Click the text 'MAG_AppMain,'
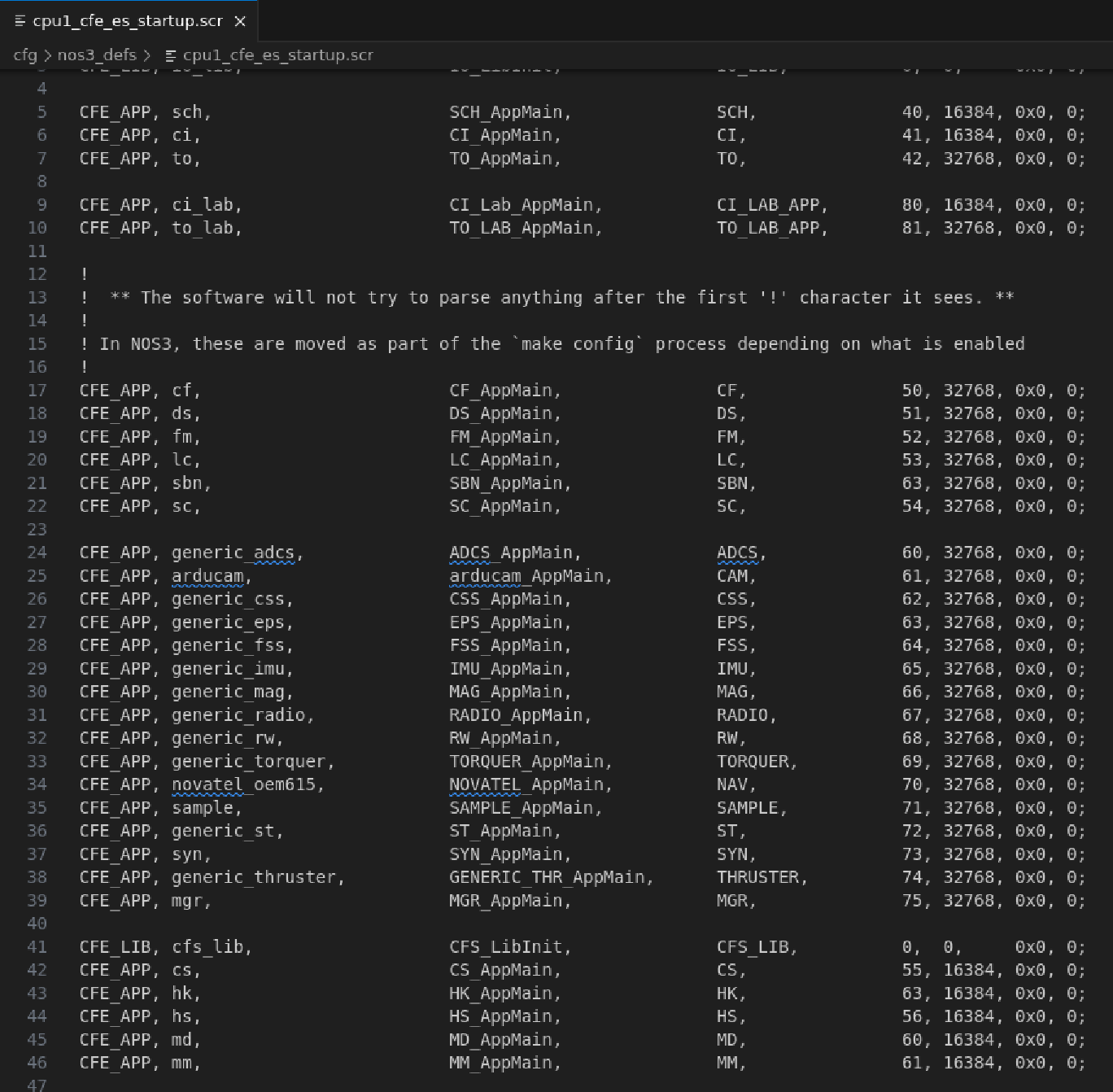 510,692
